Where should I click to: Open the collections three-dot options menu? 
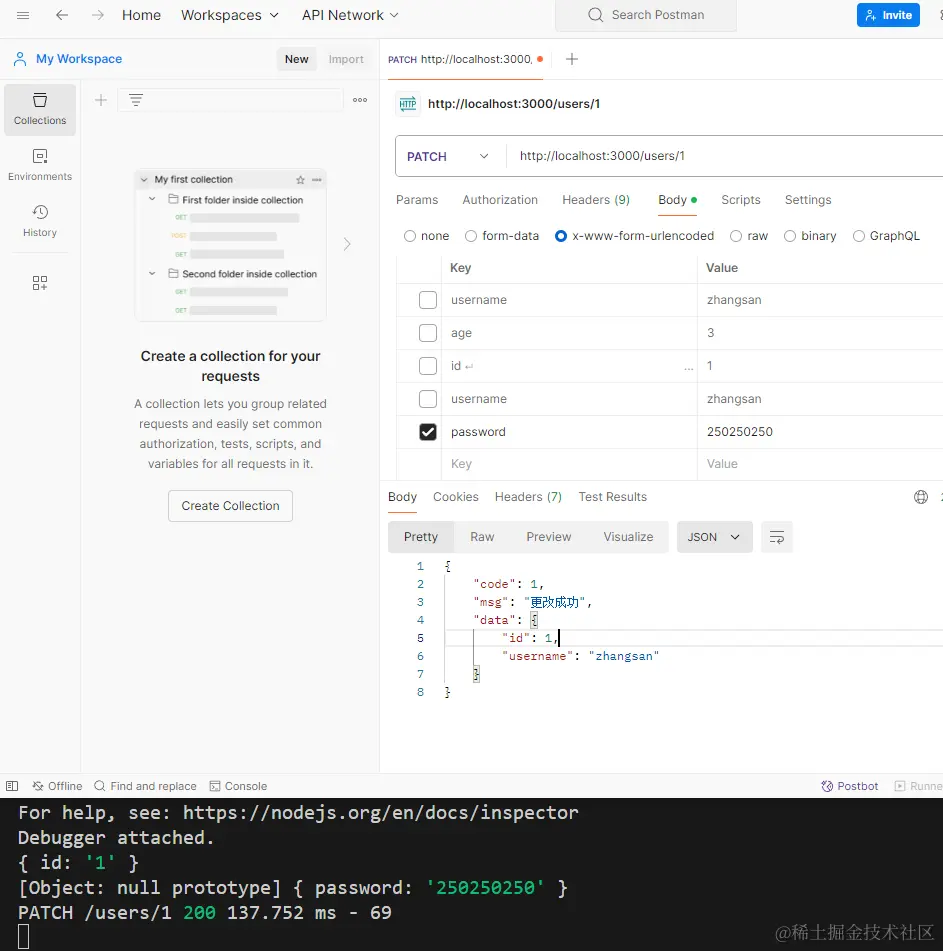pyautogui.click(x=360, y=100)
